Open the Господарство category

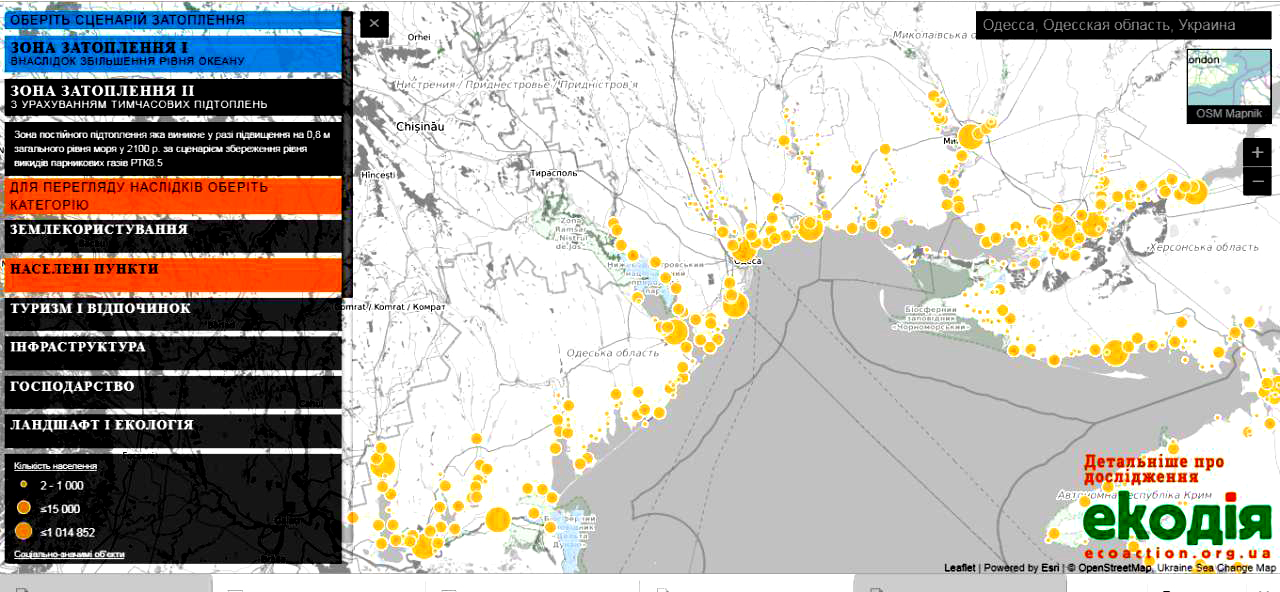173,387
